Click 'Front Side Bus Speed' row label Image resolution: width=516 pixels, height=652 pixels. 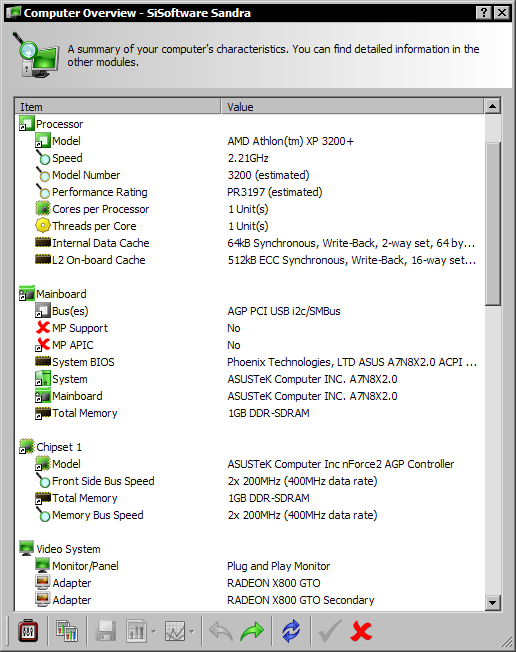pyautogui.click(x=103, y=481)
